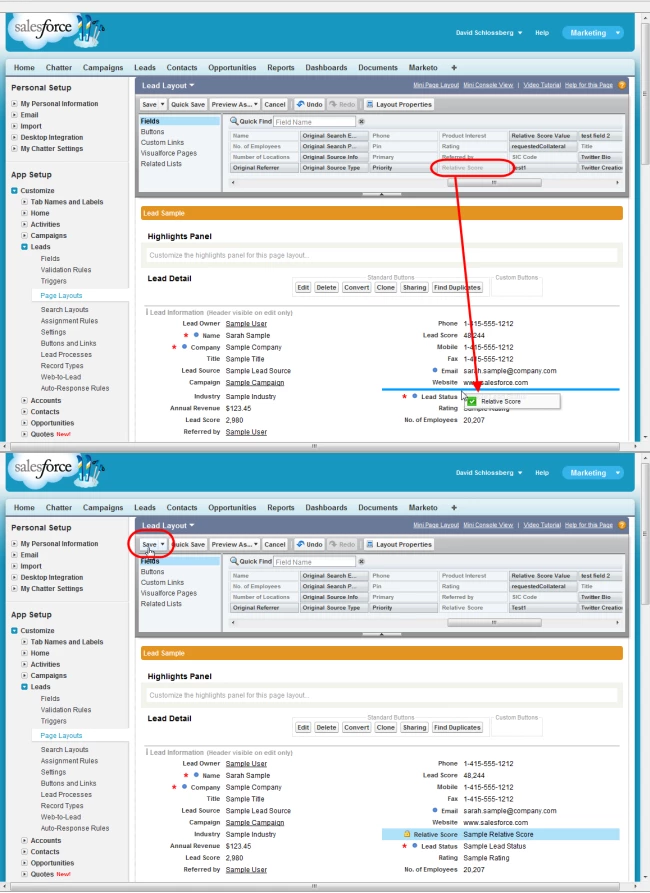Click the palette horizontal scrollbar thumb in upper screenshot
This screenshot has width=650, height=893.
494,183
